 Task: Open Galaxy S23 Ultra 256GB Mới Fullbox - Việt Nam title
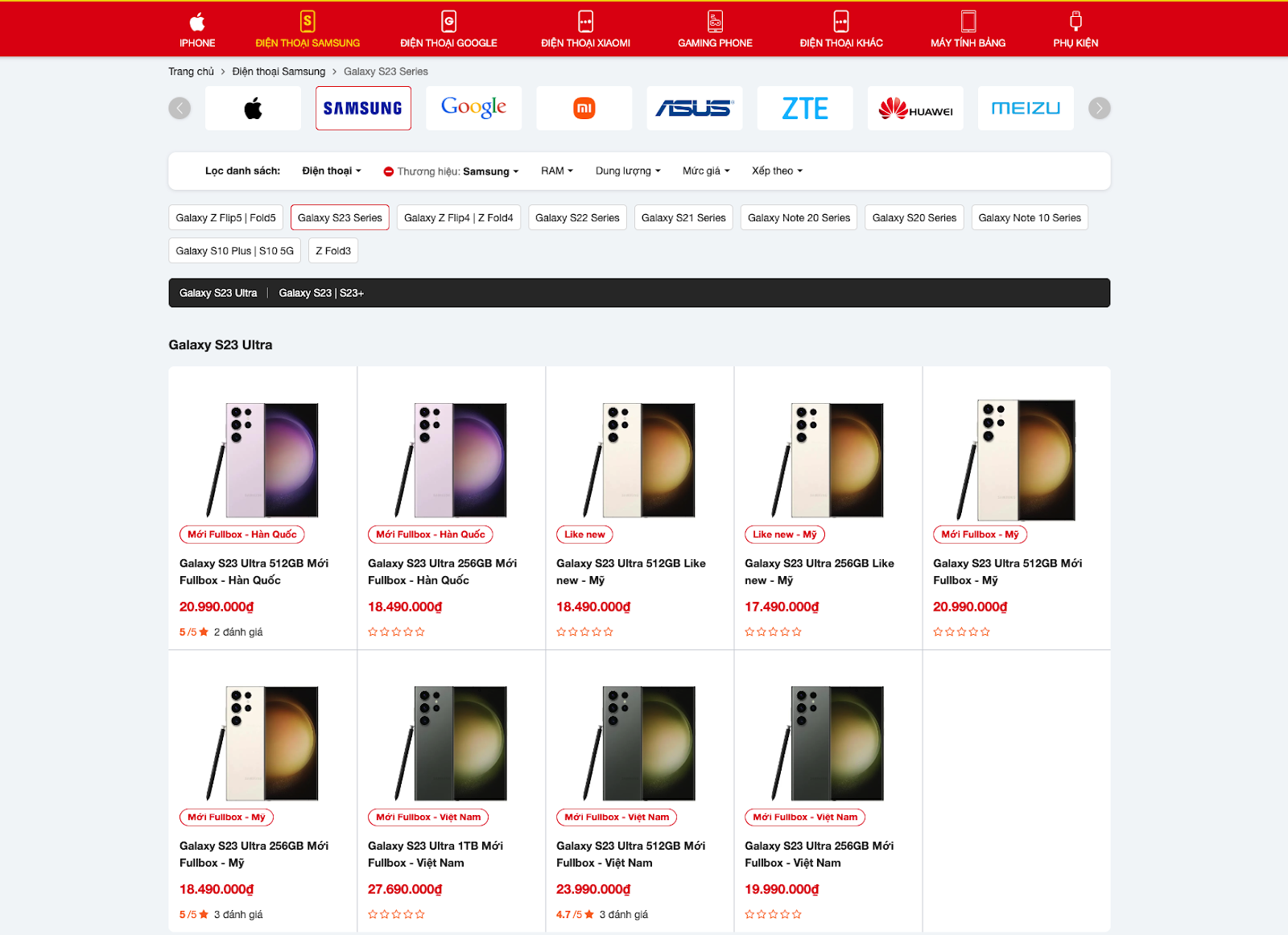[819, 854]
